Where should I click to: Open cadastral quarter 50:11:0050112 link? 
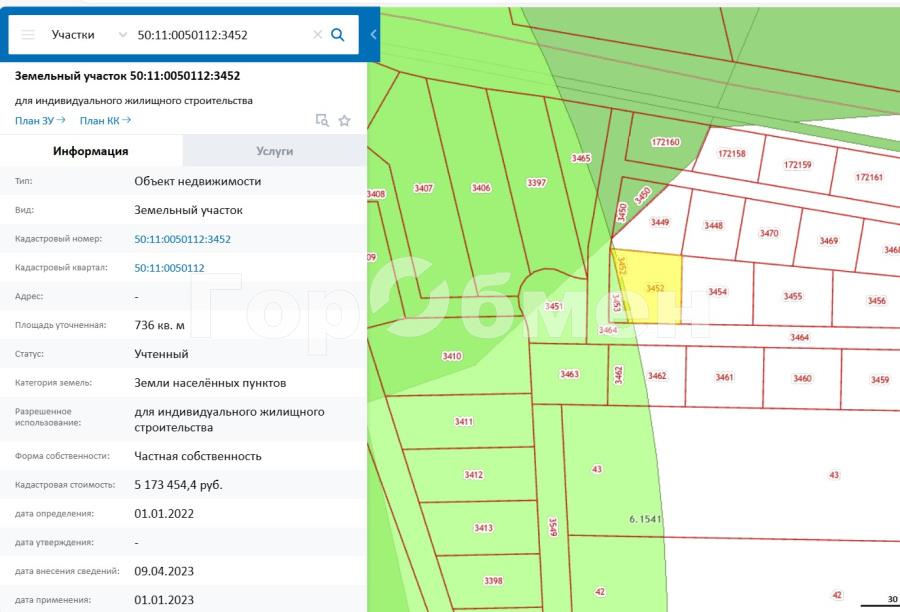pos(169,268)
